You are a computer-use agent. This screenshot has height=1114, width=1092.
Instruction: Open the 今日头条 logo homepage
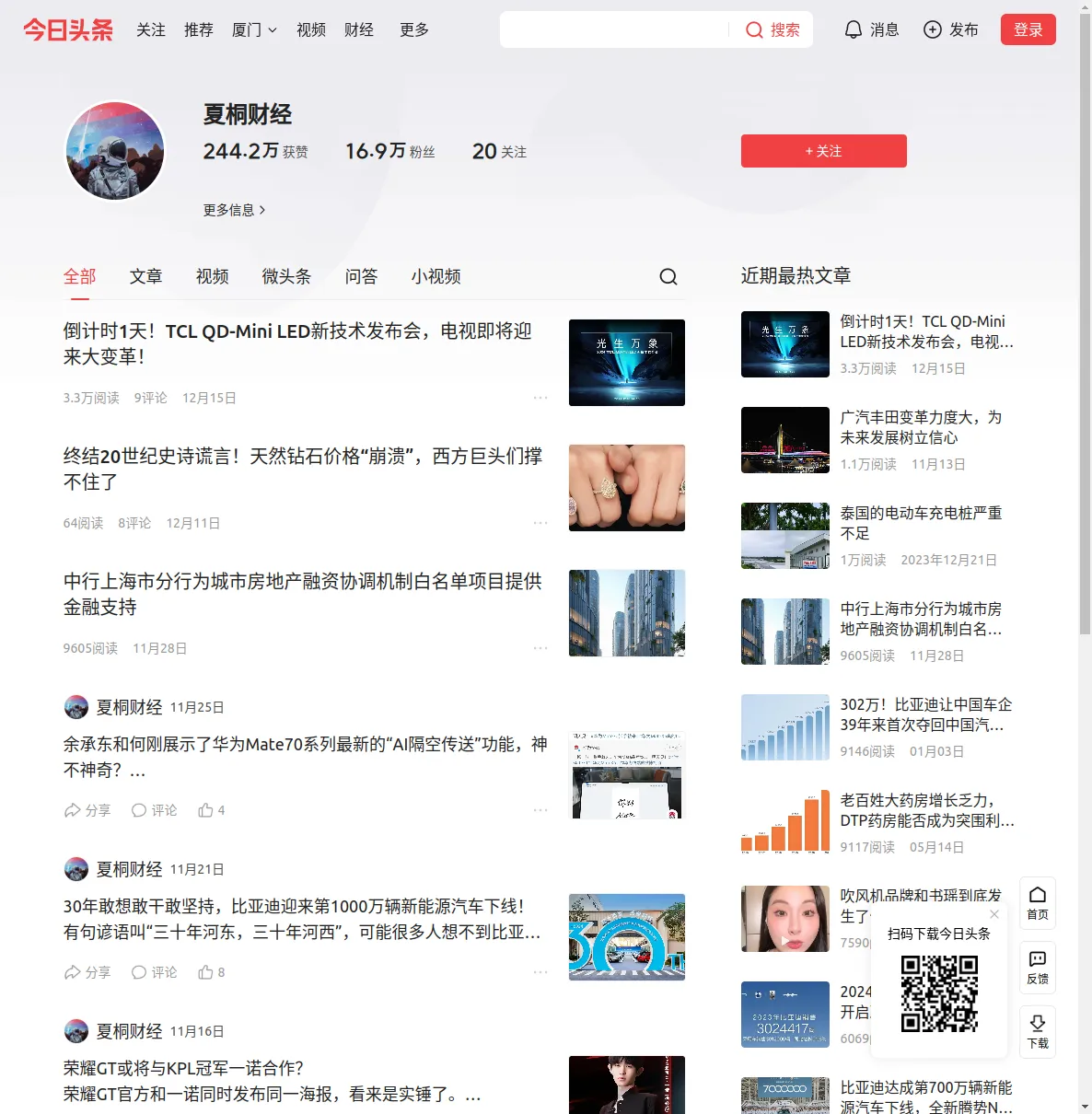tap(68, 29)
